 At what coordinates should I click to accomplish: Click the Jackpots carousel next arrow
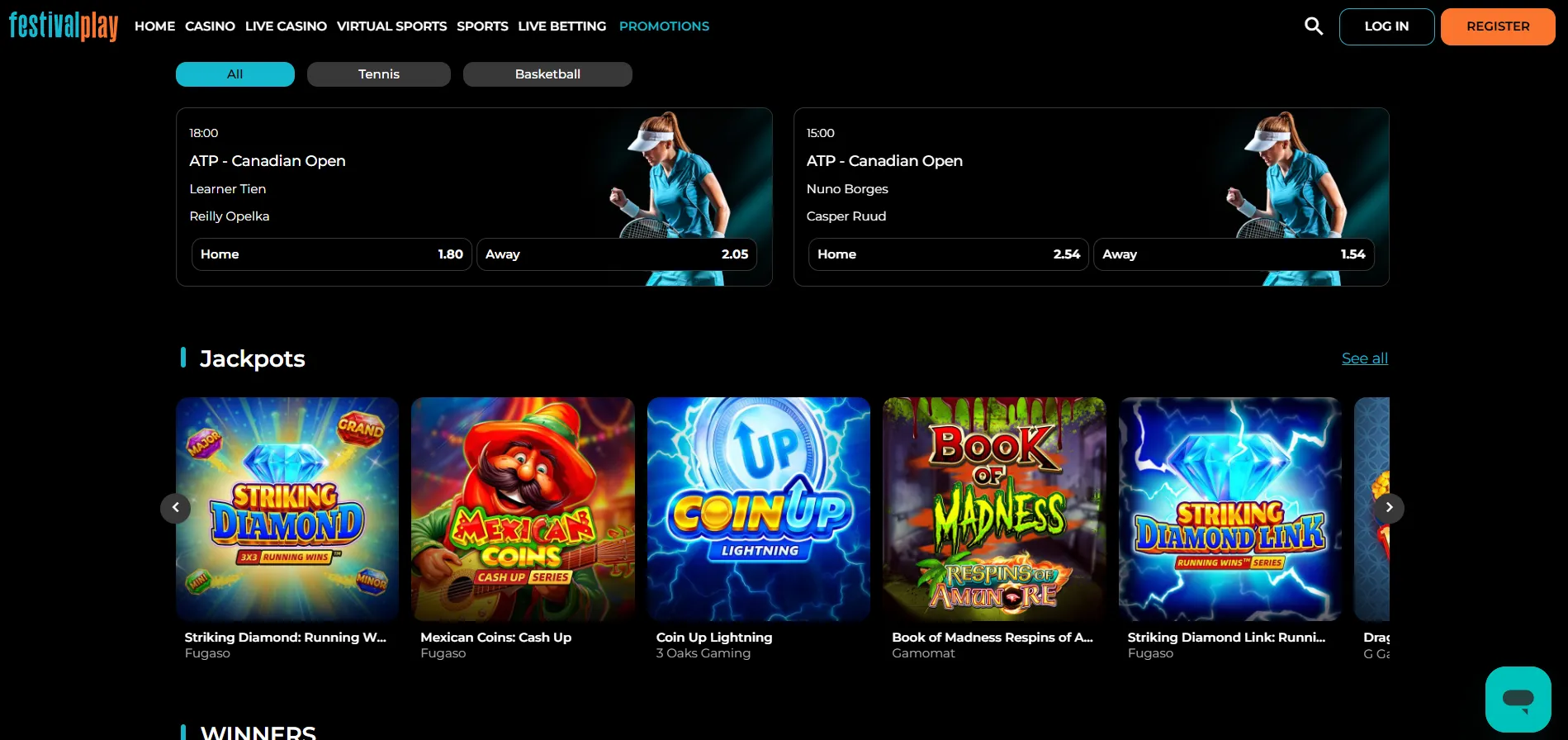pyautogui.click(x=1389, y=508)
